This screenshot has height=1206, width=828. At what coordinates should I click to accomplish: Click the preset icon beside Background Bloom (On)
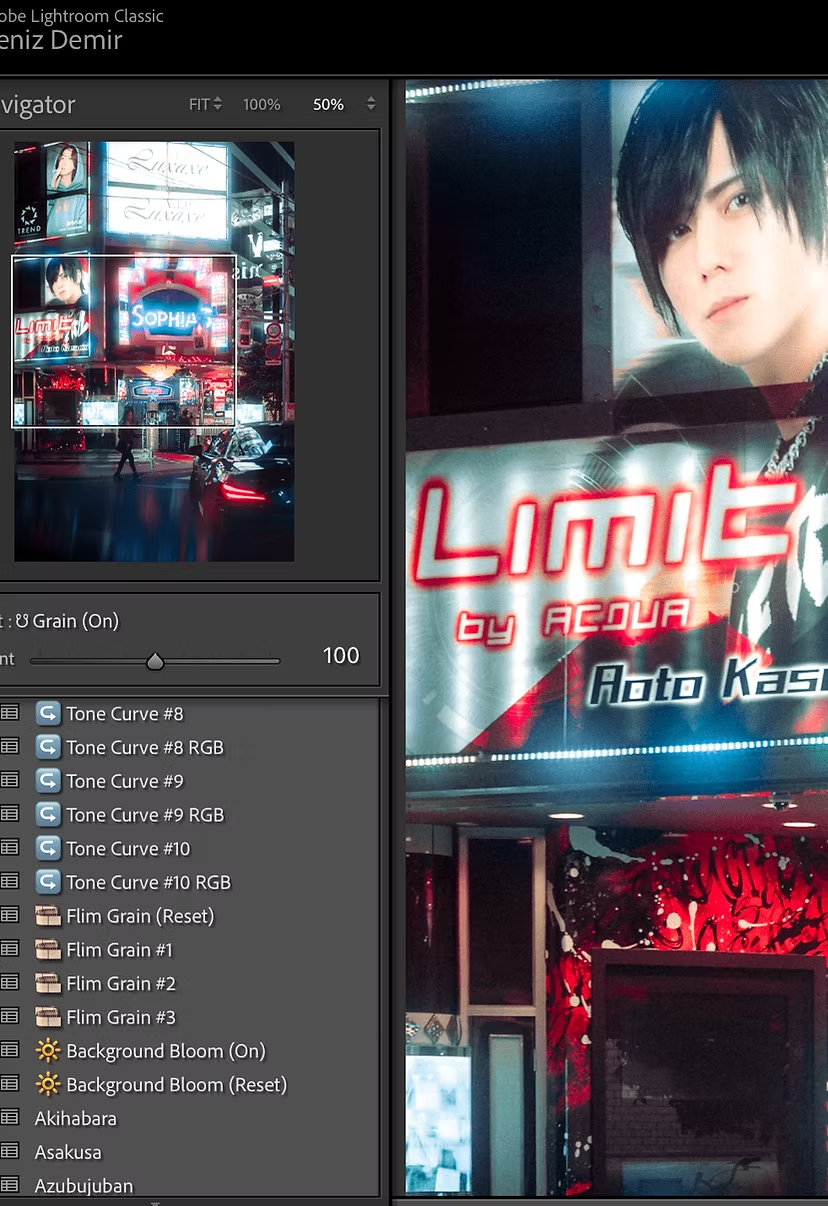point(9,1051)
